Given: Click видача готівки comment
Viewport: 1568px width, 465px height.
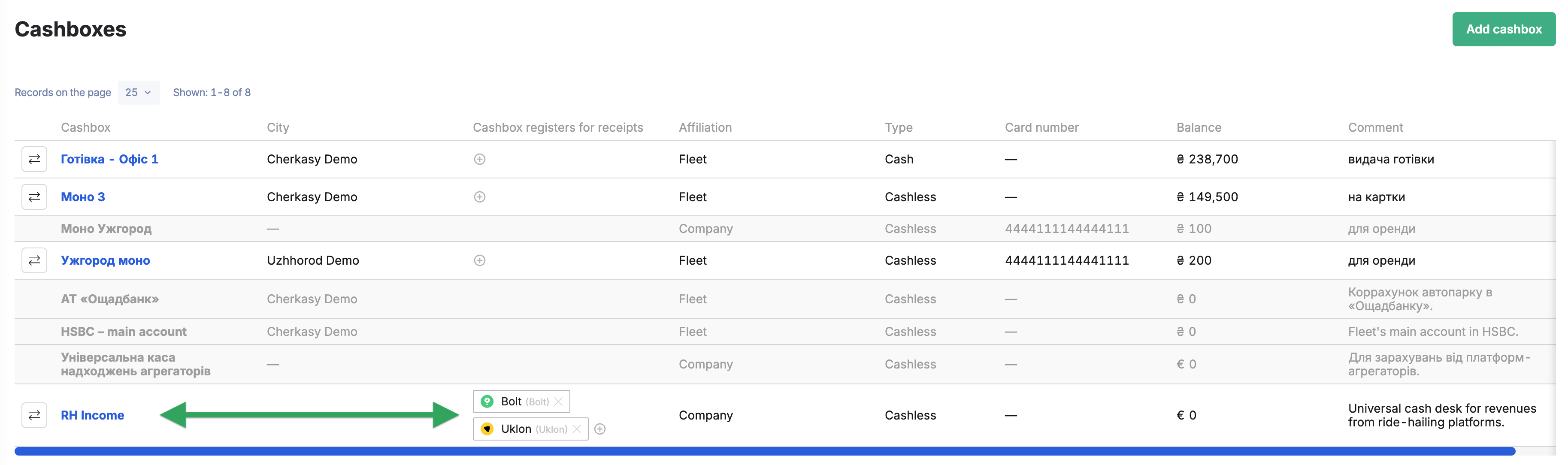Looking at the screenshot, I should (x=1391, y=160).
